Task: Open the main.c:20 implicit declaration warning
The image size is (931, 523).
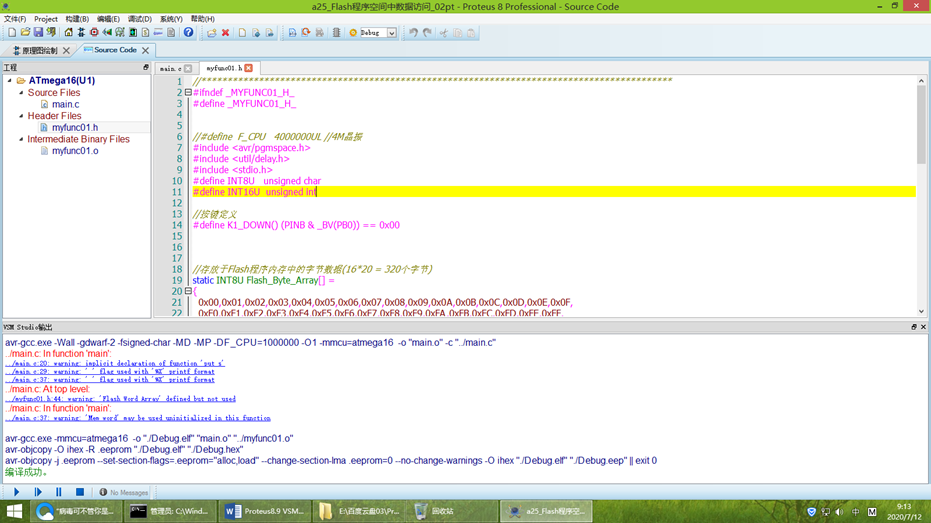Action: tap(115, 363)
